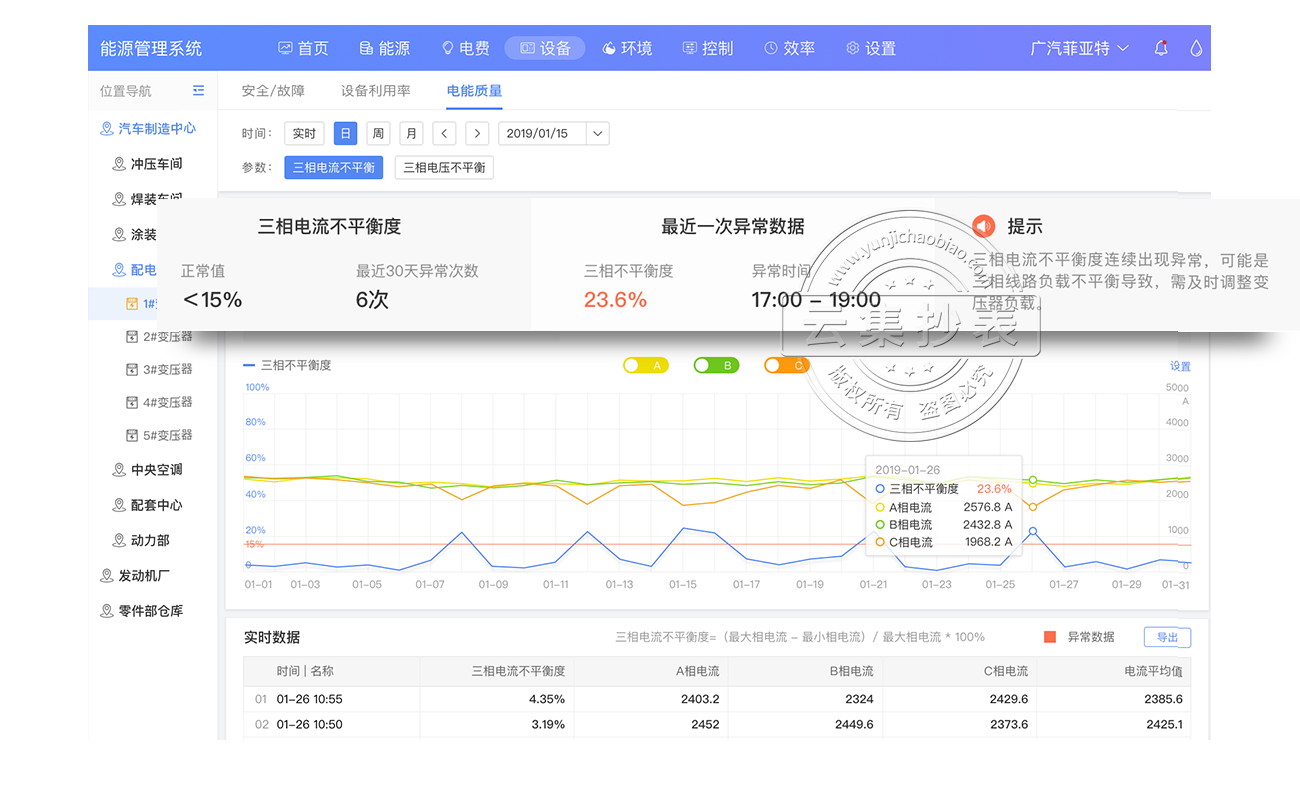Select 发动机厂 in location tree
Image resolution: width=1300 pixels, height=799 pixels.
tap(144, 575)
